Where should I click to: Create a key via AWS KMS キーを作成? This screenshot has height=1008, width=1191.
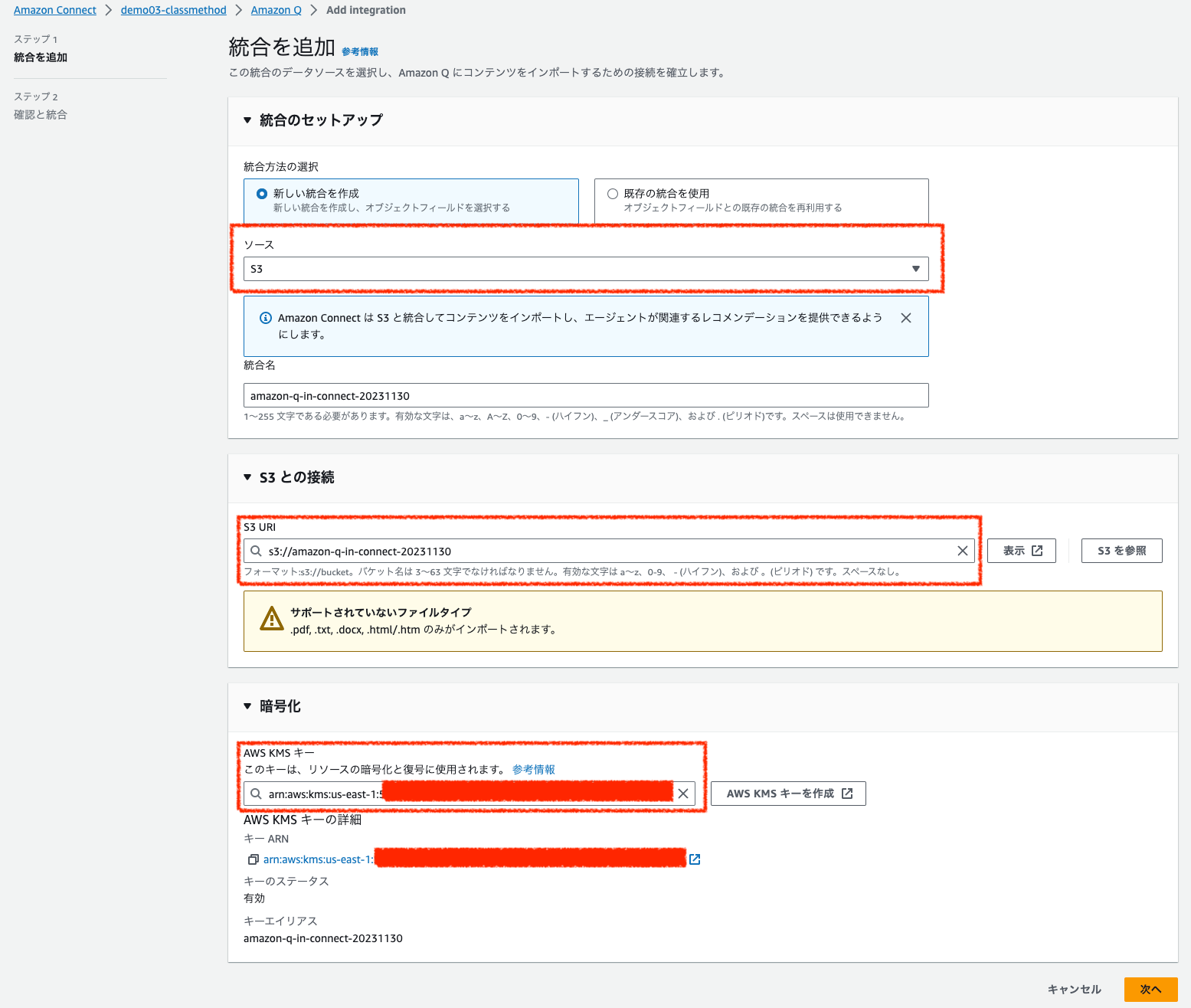[x=788, y=793]
